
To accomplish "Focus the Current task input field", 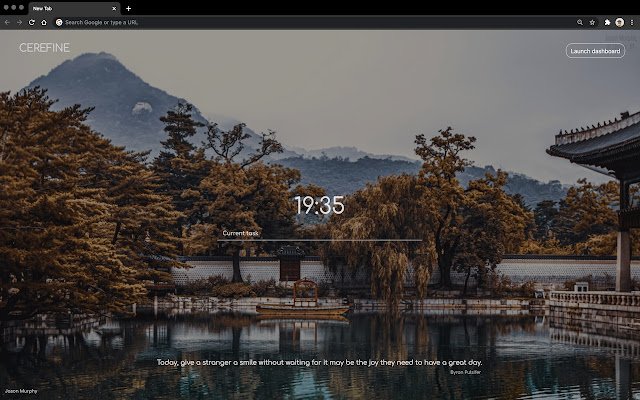I will (x=320, y=234).
